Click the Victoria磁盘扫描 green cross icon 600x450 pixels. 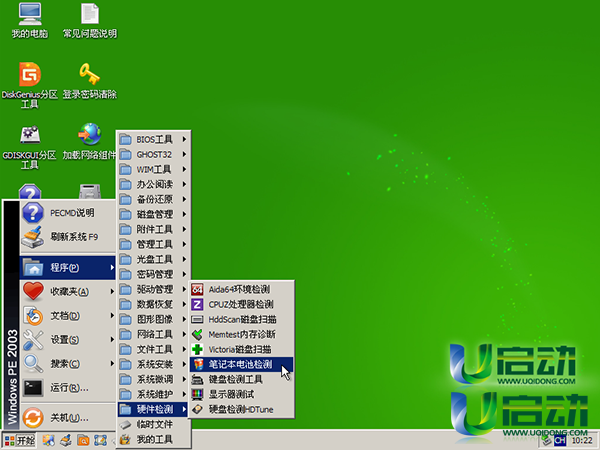(x=197, y=349)
